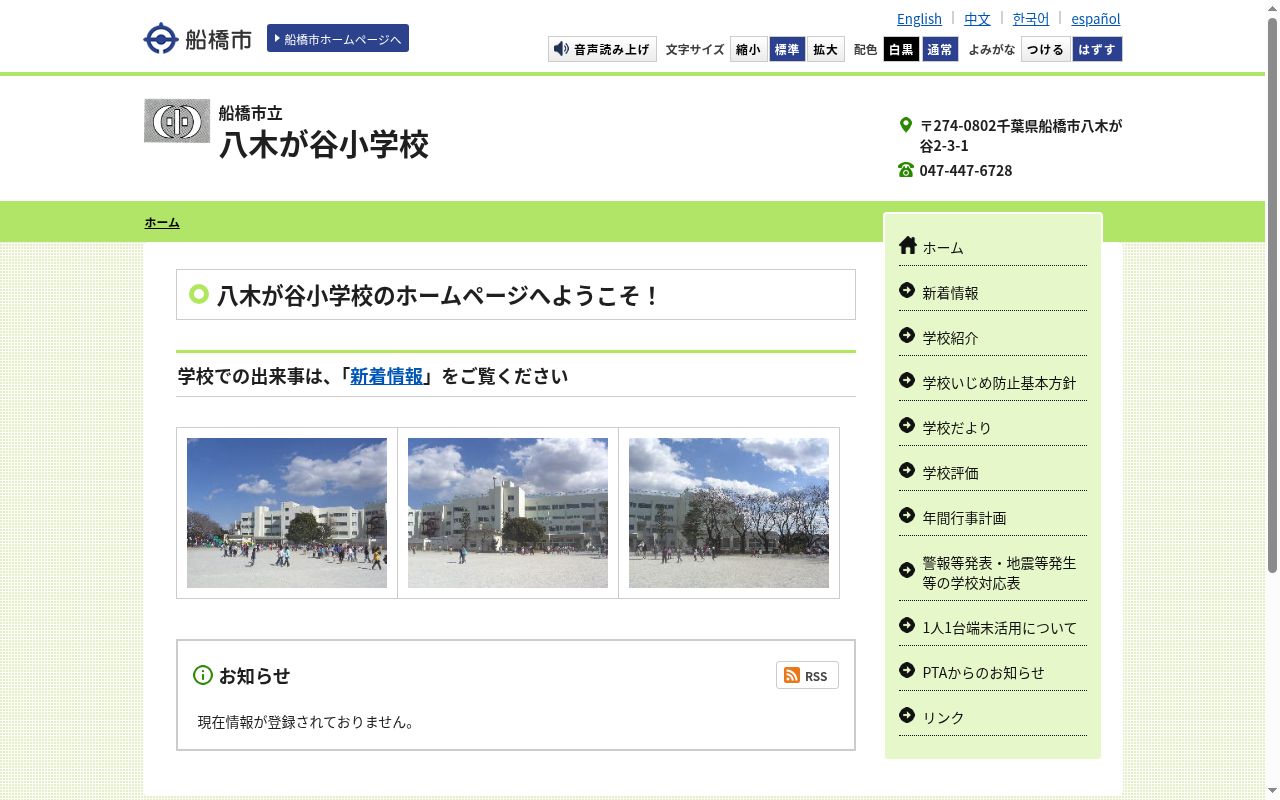This screenshot has height=800, width=1280.
Task: Set text size to 拡大
Action: pos(825,49)
